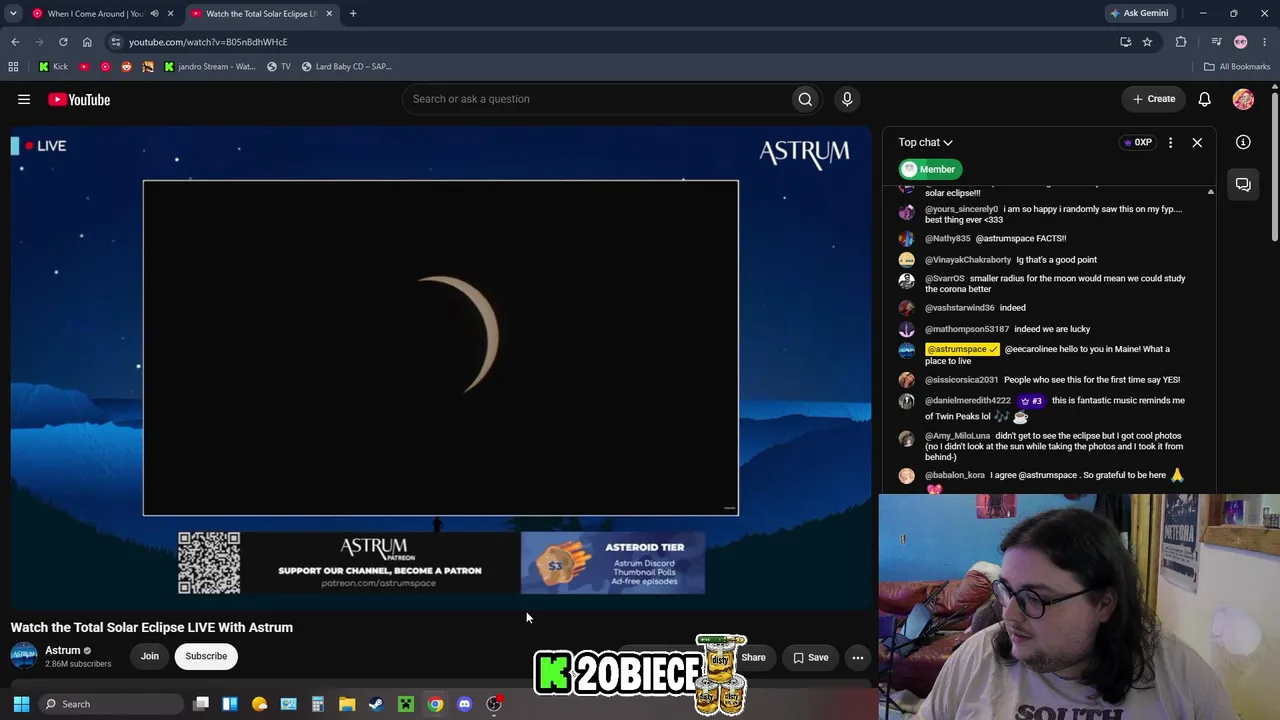Screen dimensions: 1280x720
Task: Focus the YouTube search field
Action: coord(595,99)
